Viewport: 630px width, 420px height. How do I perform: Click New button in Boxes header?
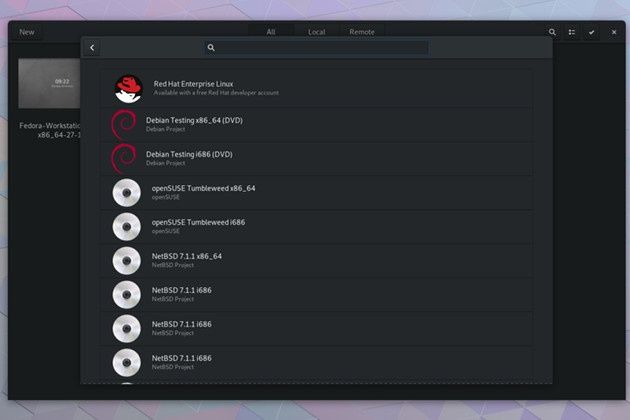[27, 32]
